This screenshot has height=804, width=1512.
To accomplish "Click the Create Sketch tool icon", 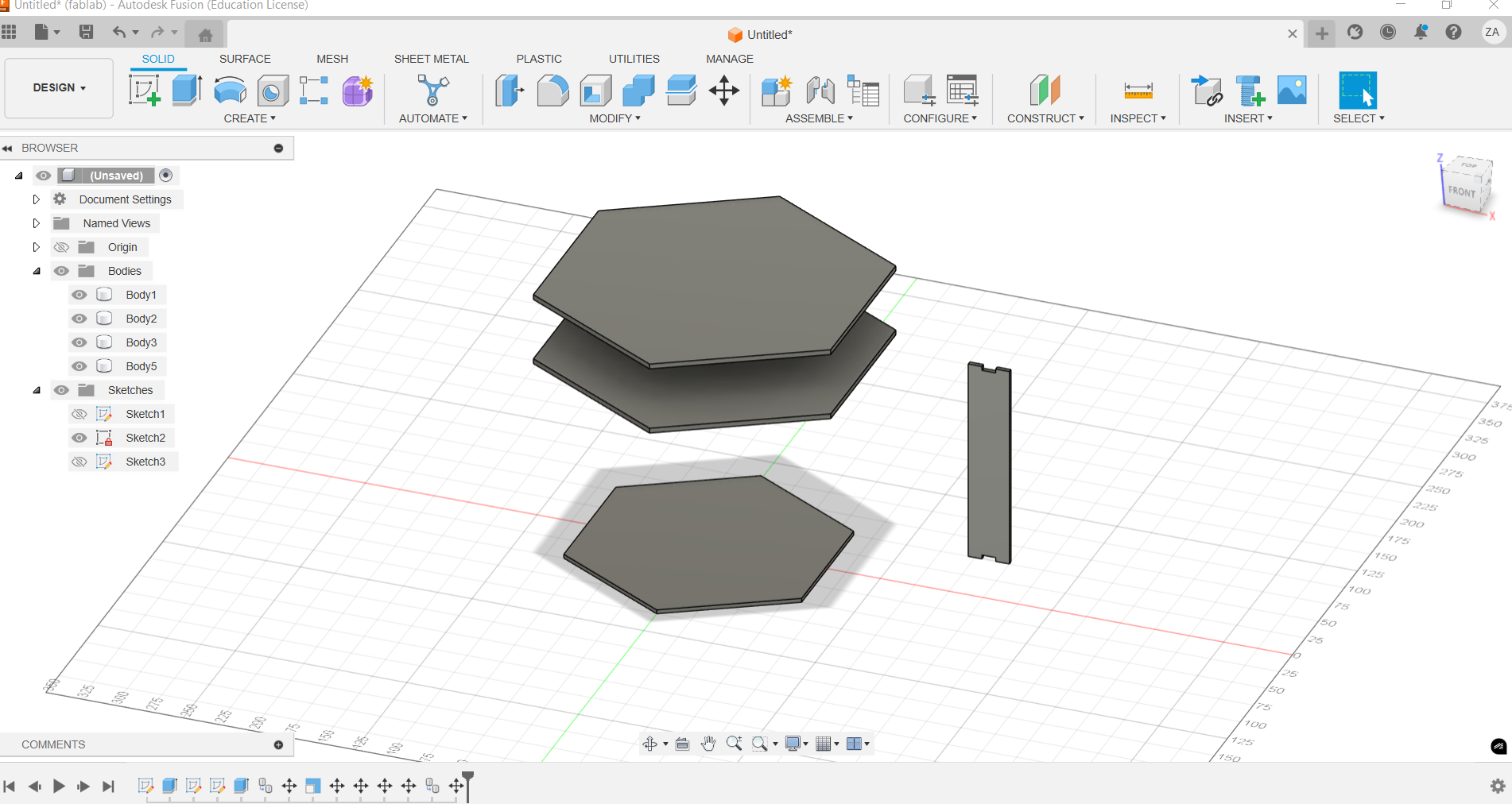I will (145, 91).
